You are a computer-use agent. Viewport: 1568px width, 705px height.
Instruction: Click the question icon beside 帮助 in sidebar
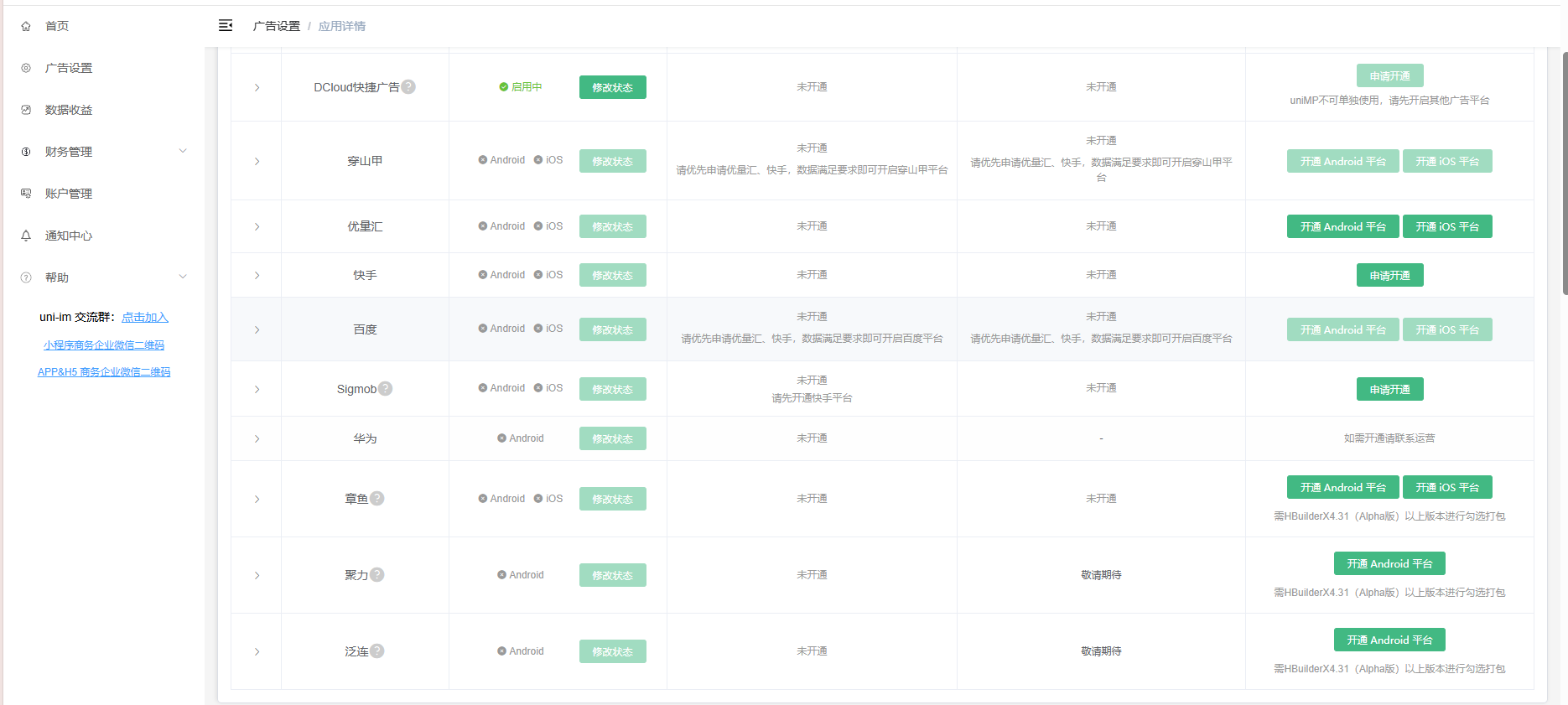pos(26,277)
